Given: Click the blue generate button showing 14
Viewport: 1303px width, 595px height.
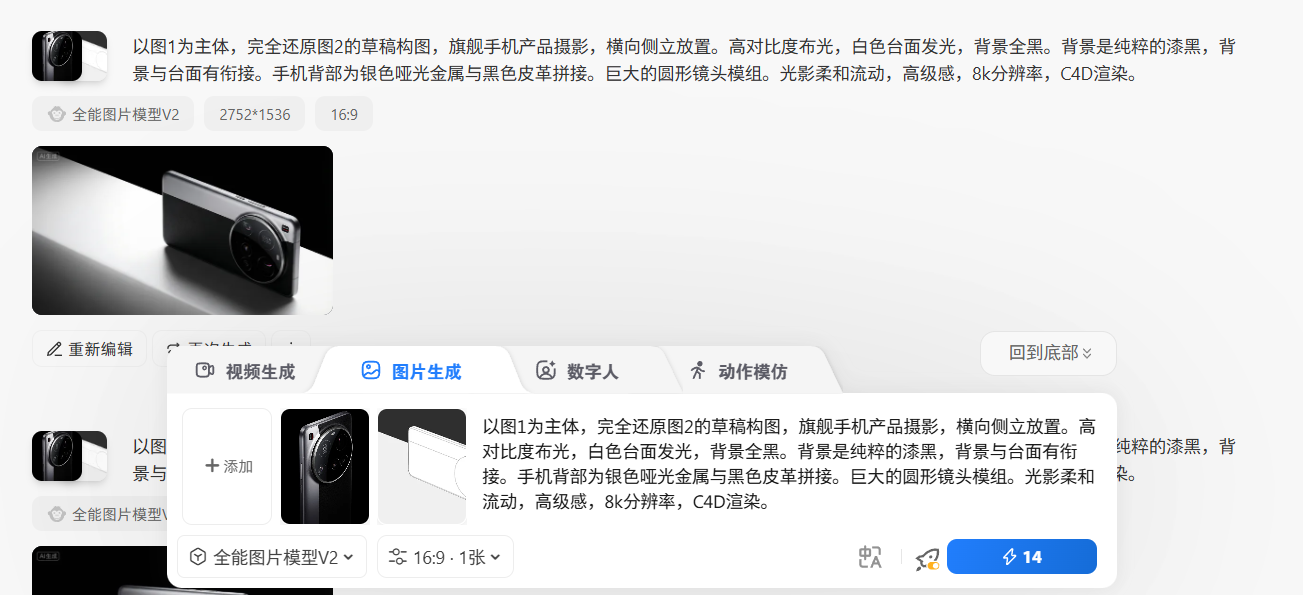Looking at the screenshot, I should click(1021, 557).
